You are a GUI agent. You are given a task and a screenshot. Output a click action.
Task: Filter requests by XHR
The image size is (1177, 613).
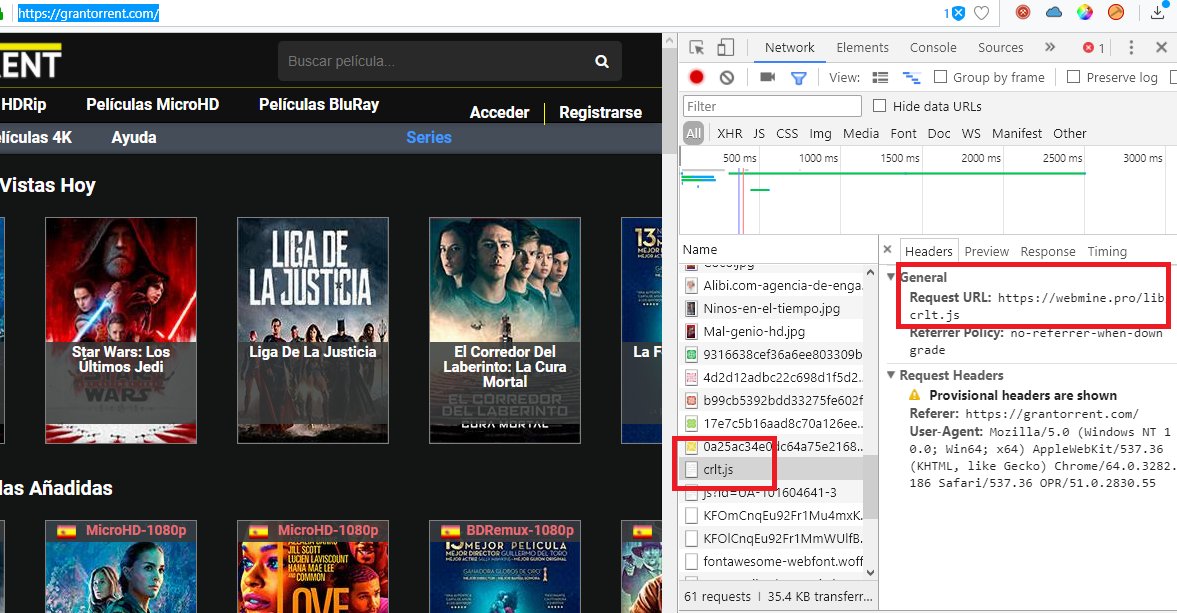click(729, 133)
